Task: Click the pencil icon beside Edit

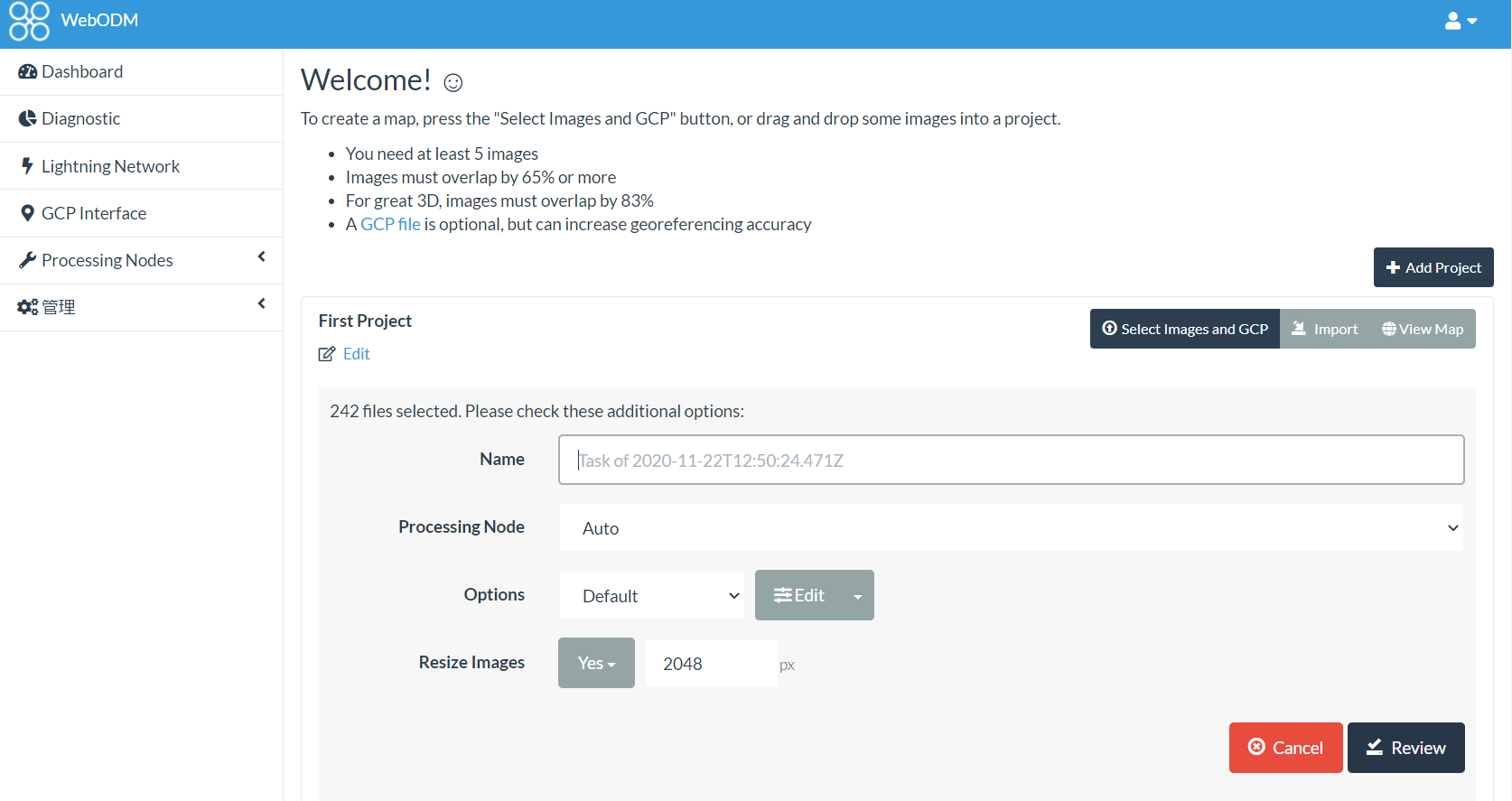Action: 326,354
